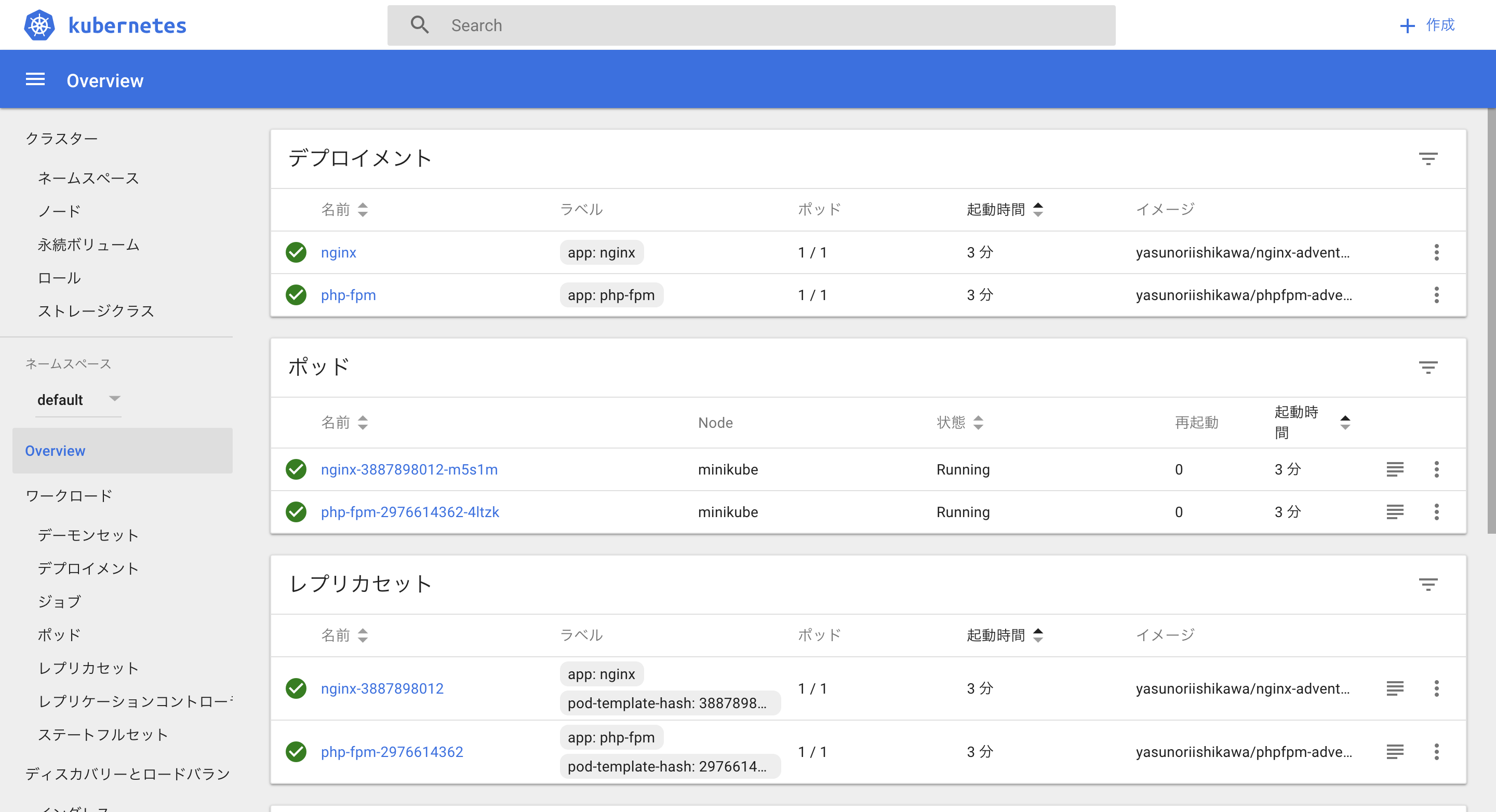Click status check of php-fpm-2976614362 replica set
This screenshot has width=1496, height=812.
[x=296, y=752]
